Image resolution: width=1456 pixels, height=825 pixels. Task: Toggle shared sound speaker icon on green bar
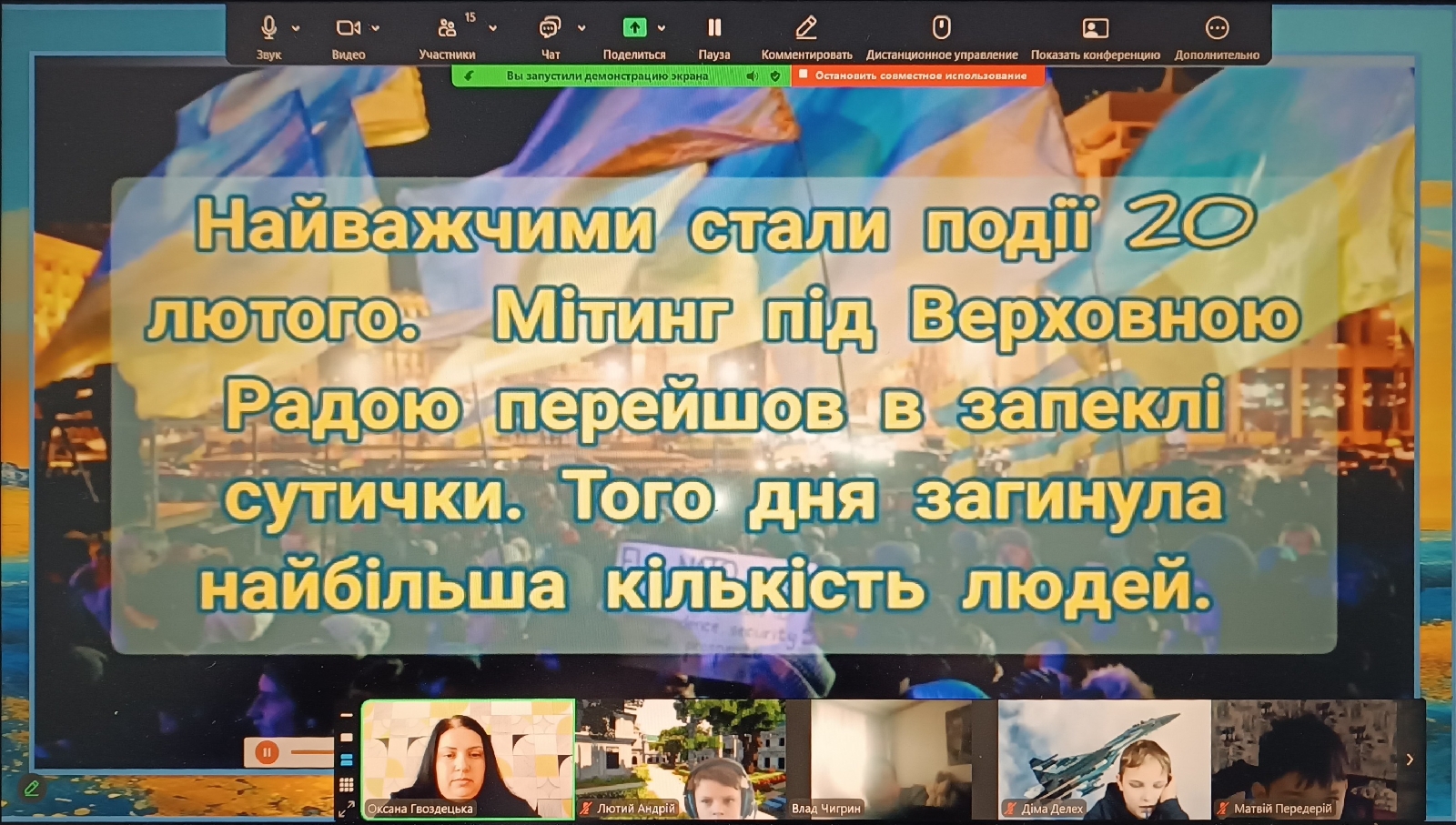[752, 75]
